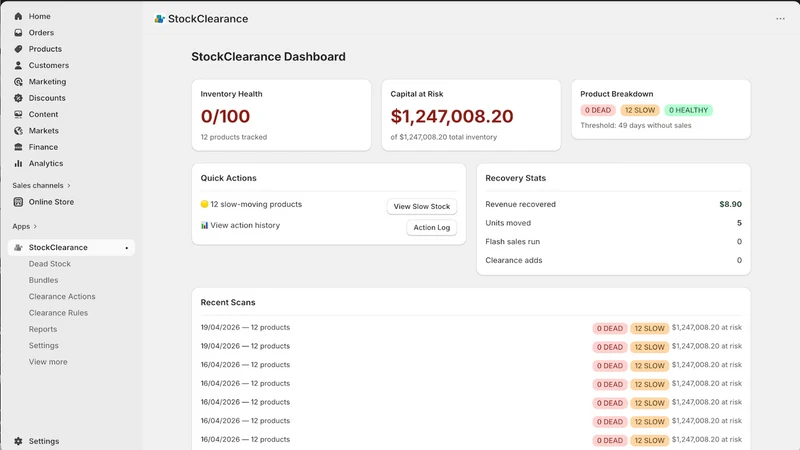Open the three-dot more menu in header
This screenshot has height=450, width=800.
pos(780,19)
